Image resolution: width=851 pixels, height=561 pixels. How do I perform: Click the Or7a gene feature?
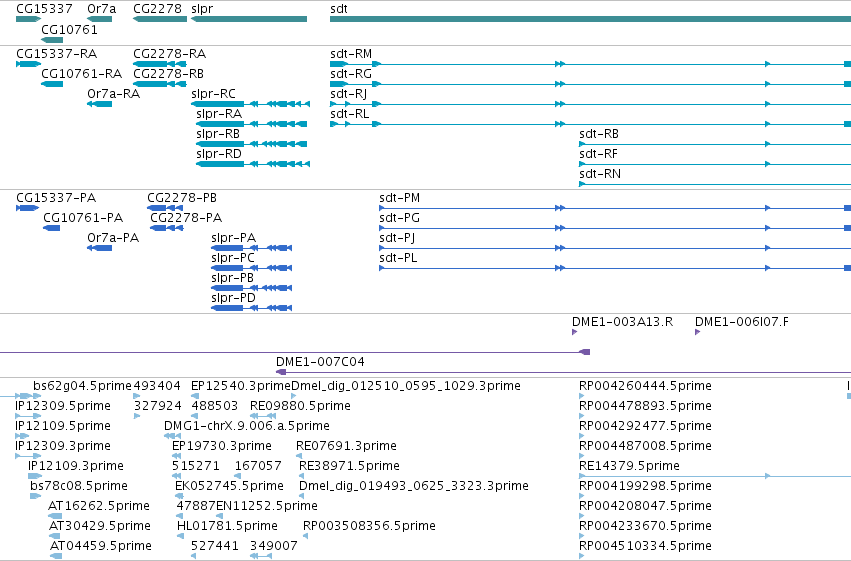click(x=99, y=19)
